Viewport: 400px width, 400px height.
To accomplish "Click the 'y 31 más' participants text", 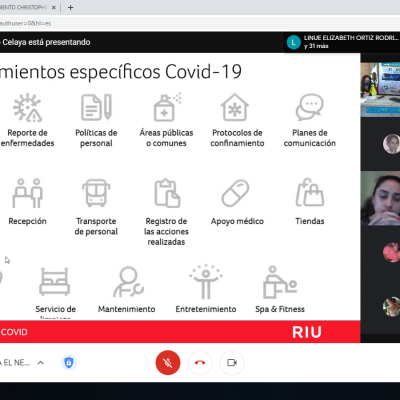I will coord(316,46).
